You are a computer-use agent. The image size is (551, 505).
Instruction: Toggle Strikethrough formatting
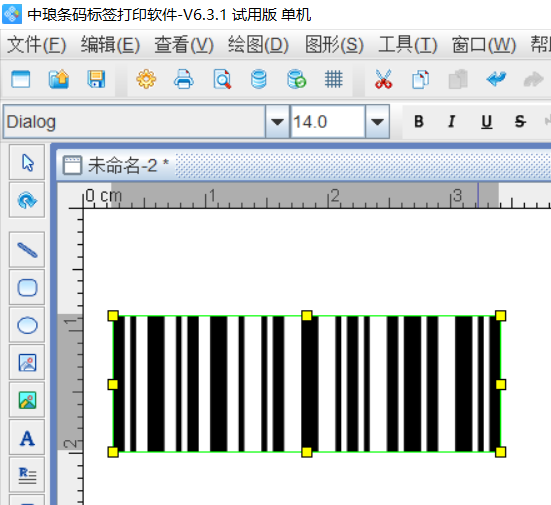click(x=520, y=122)
